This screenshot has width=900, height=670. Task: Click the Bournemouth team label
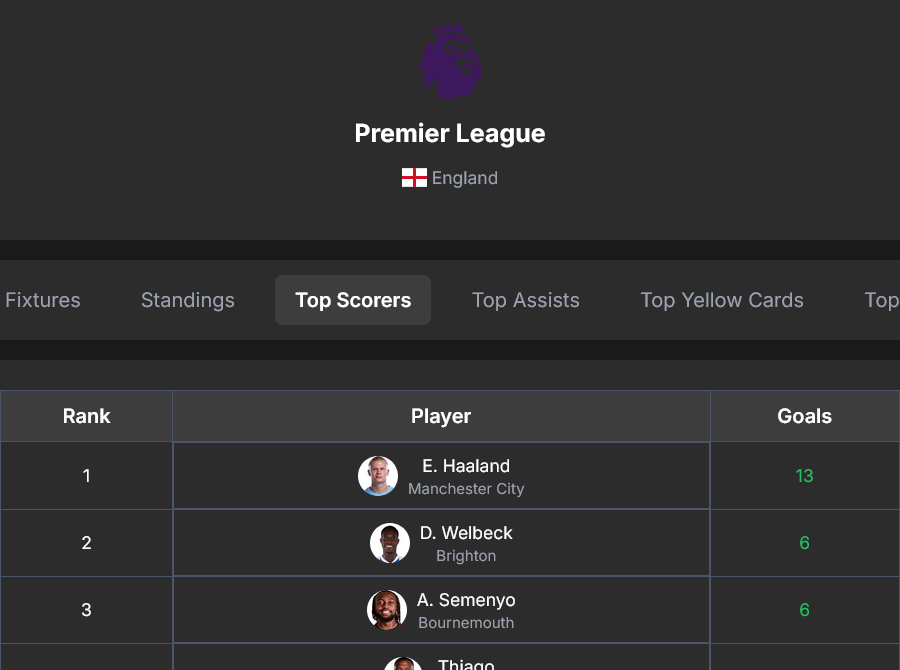(x=466, y=623)
